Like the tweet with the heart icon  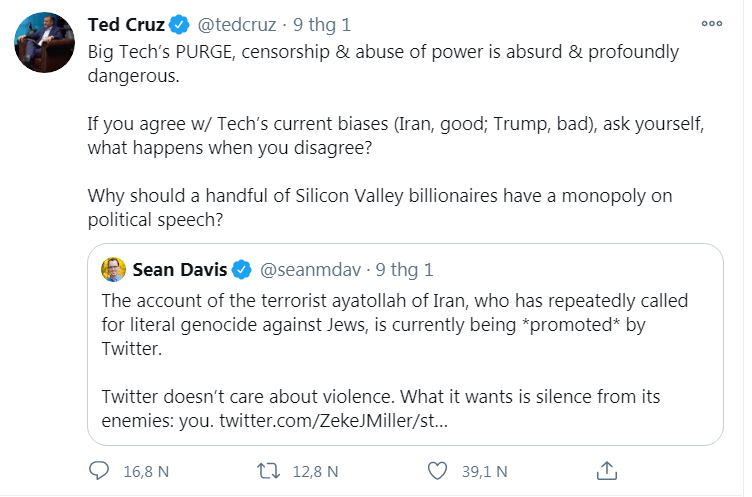(436, 470)
